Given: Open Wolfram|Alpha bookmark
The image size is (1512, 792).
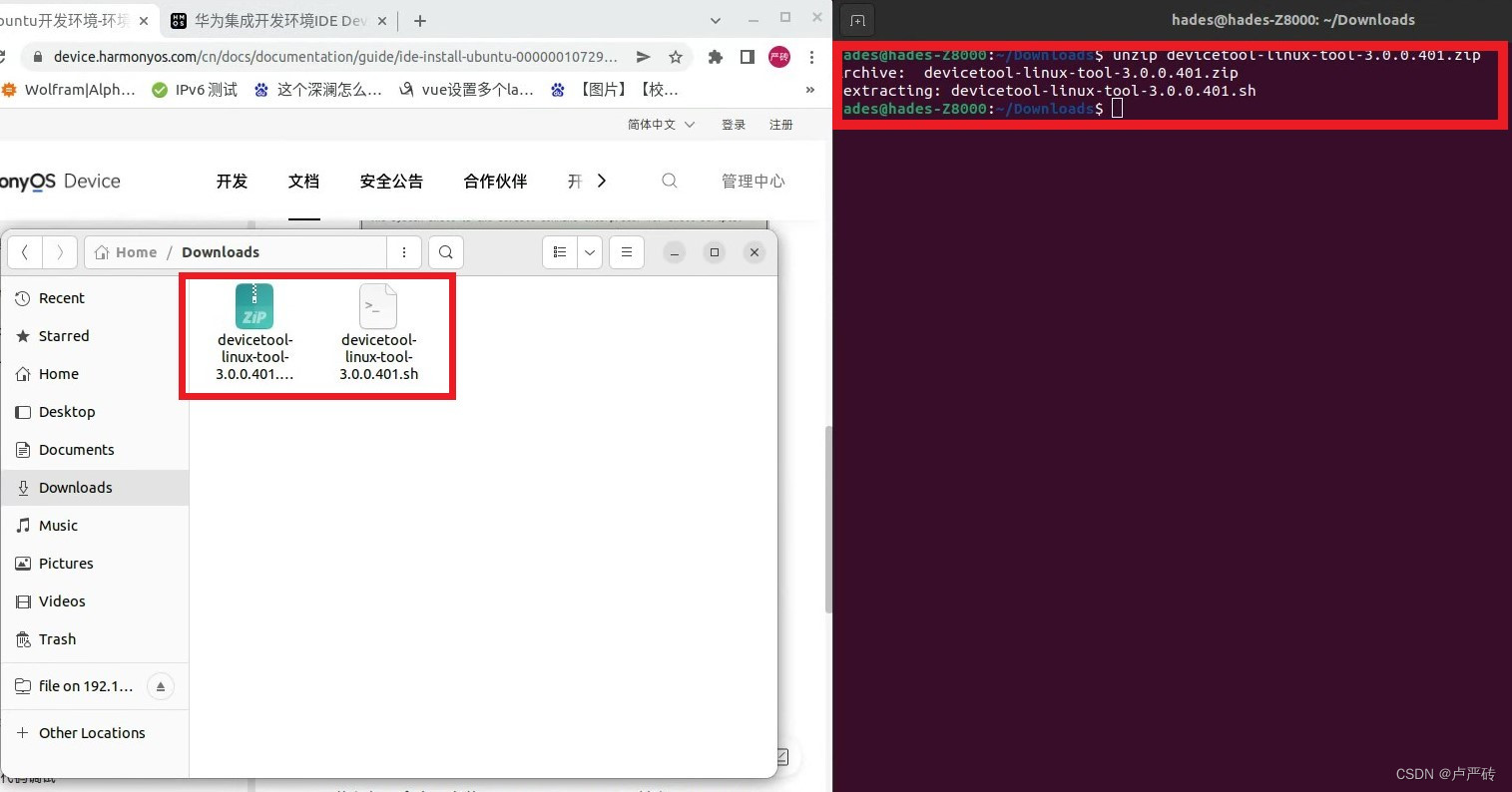Looking at the screenshot, I should 68,90.
